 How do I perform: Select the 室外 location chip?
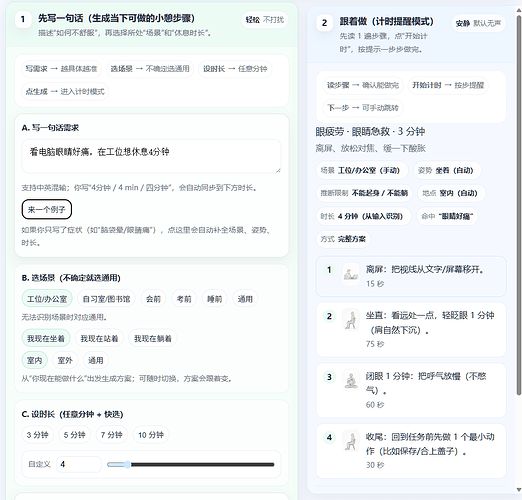(65, 360)
